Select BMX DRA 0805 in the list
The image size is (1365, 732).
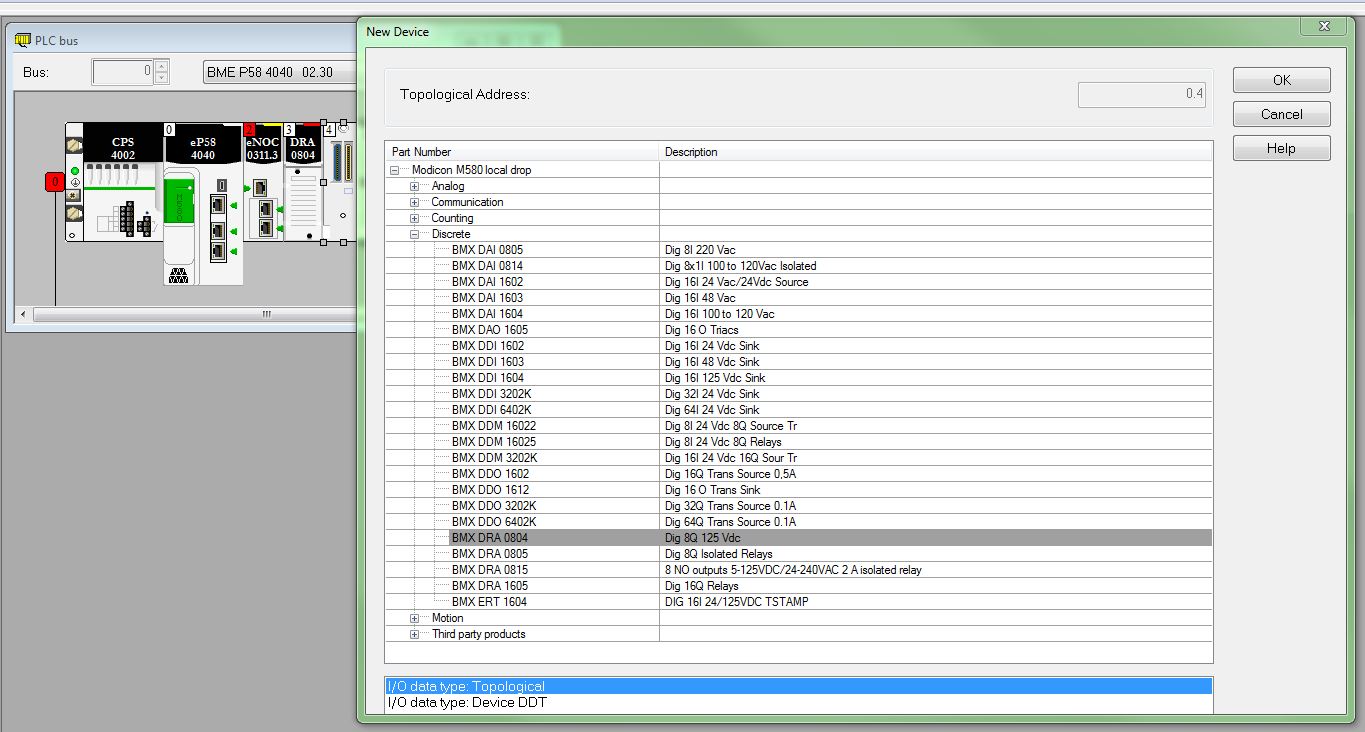pyautogui.click(x=490, y=554)
